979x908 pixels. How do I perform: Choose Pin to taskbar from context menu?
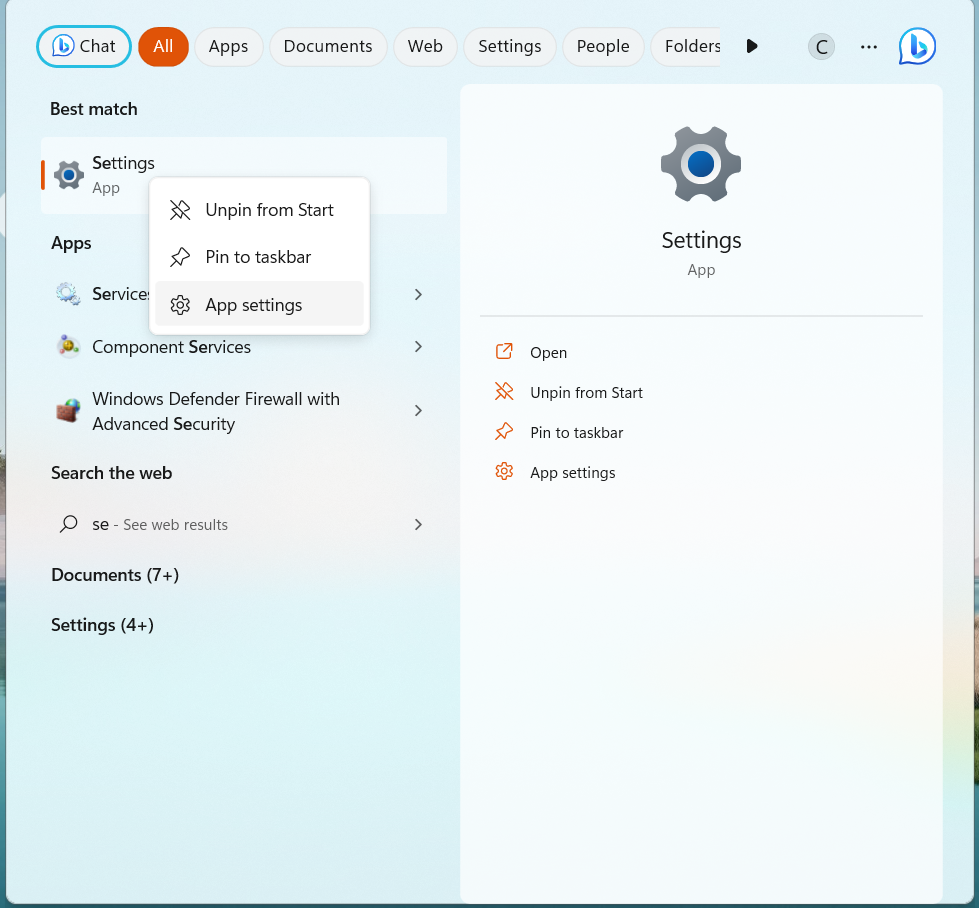[x=258, y=257]
